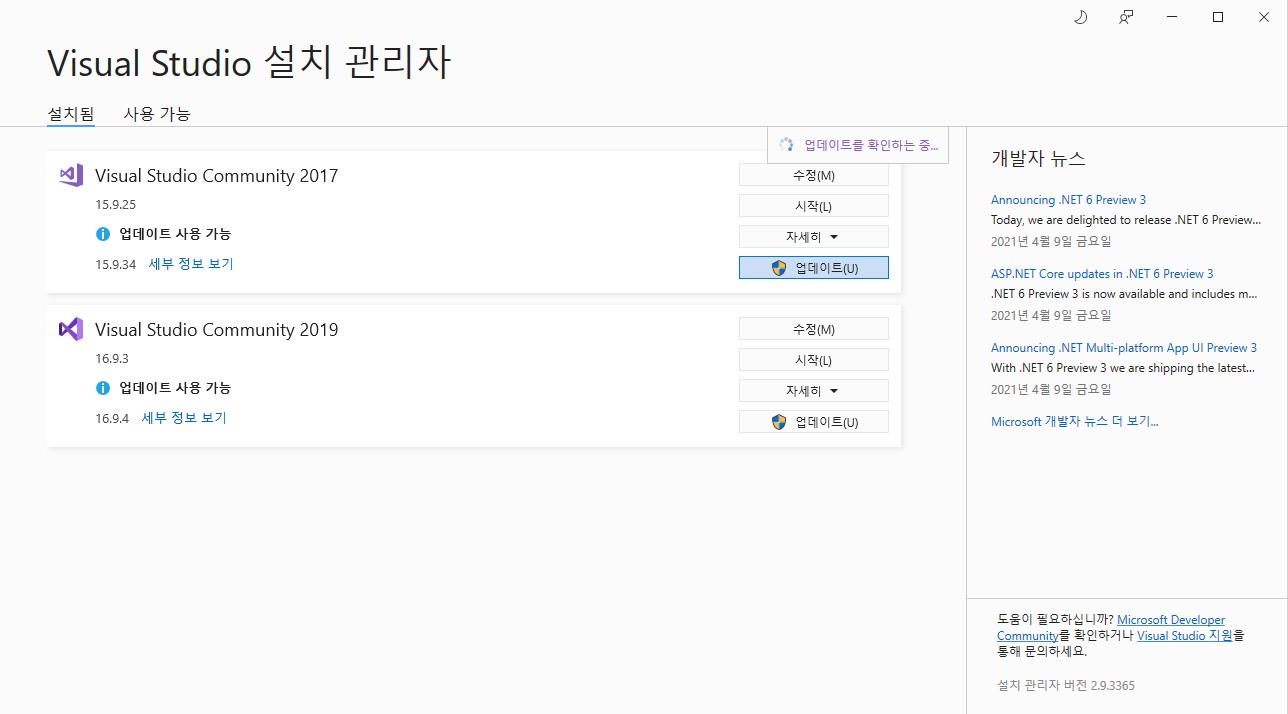
Task: Open Announcing .NET 6 Preview 3 news
Action: (x=1069, y=200)
